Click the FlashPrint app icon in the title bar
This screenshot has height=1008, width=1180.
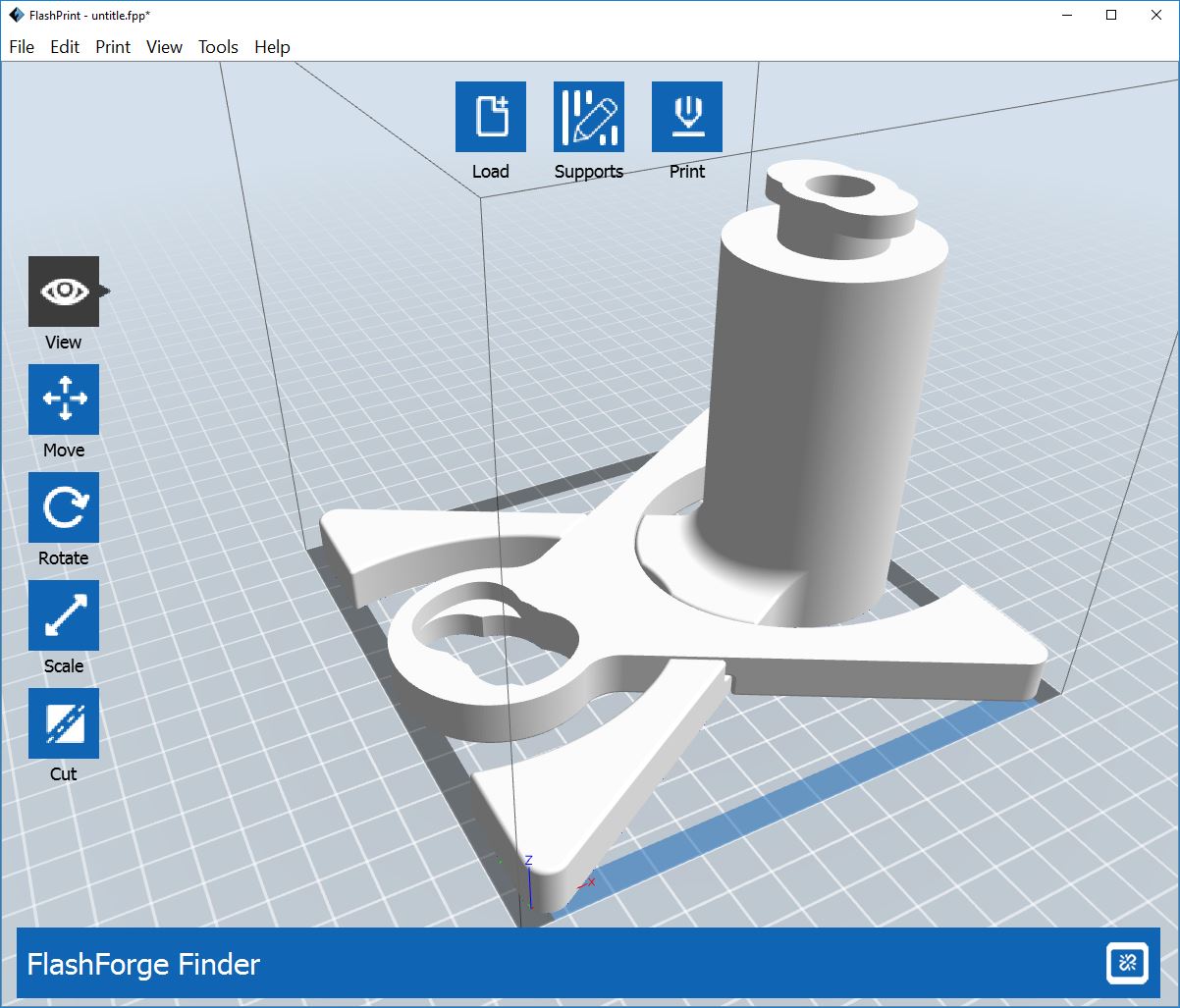pos(15,15)
